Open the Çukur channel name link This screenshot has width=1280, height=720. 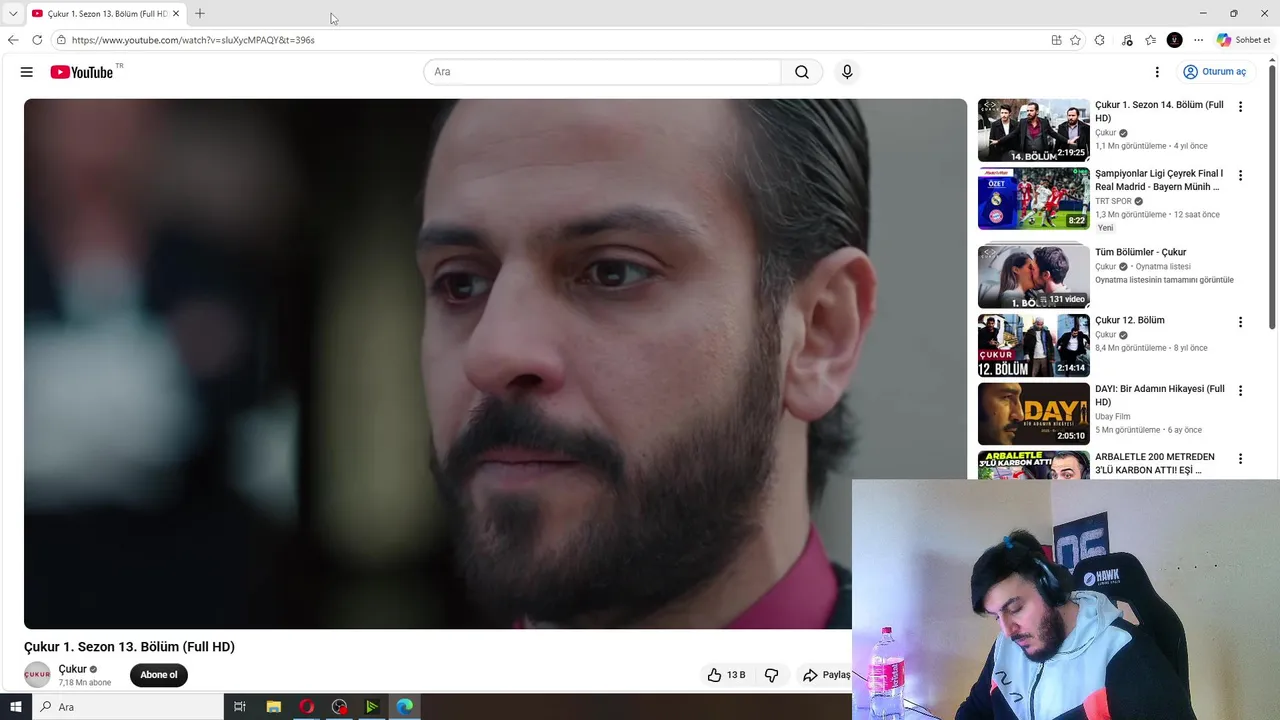[x=72, y=669]
